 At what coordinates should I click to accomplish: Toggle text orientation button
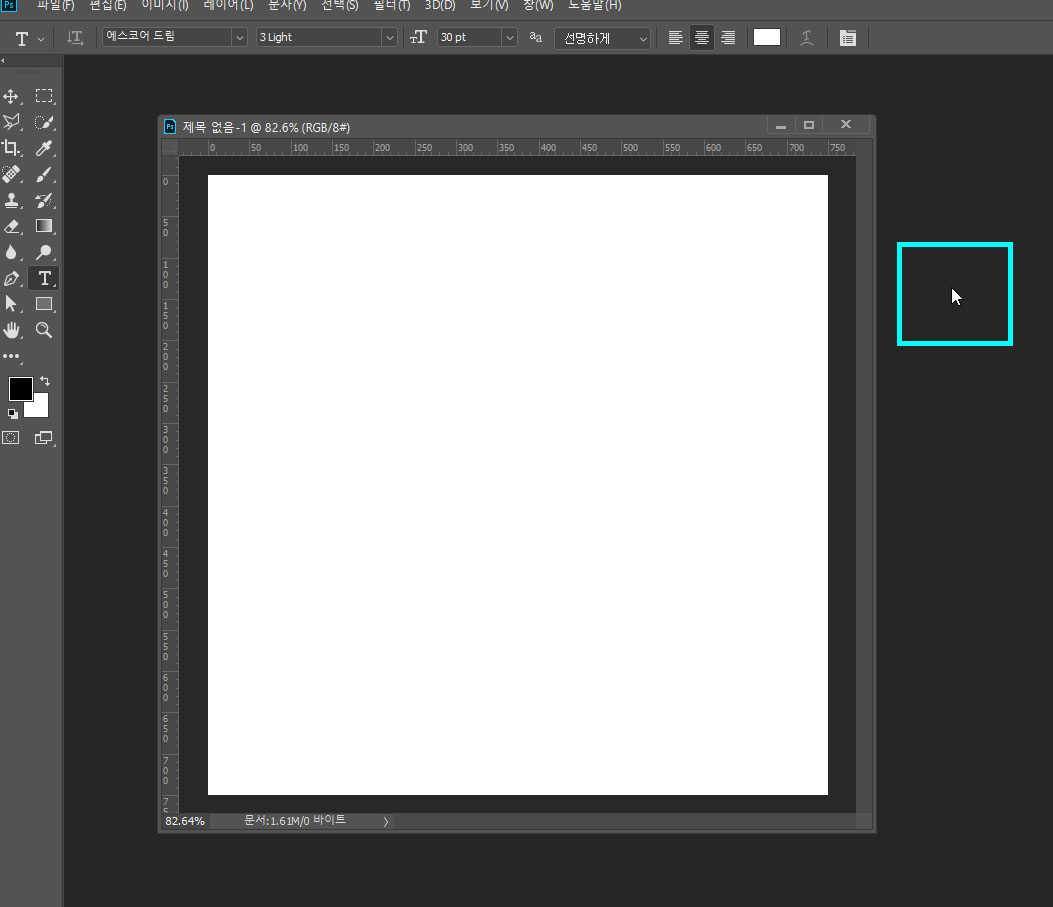tap(75, 38)
